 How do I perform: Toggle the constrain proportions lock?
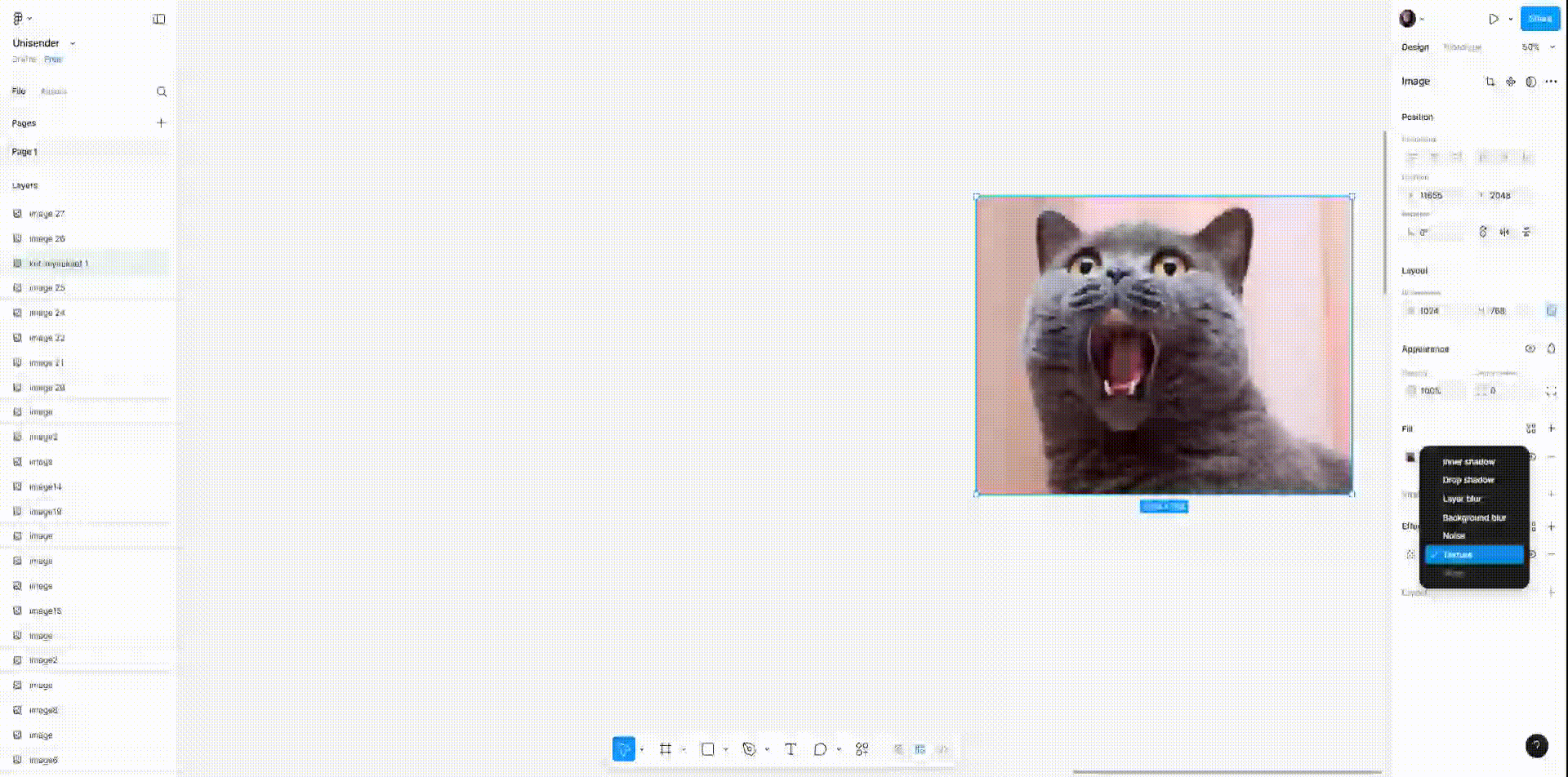click(x=1551, y=310)
